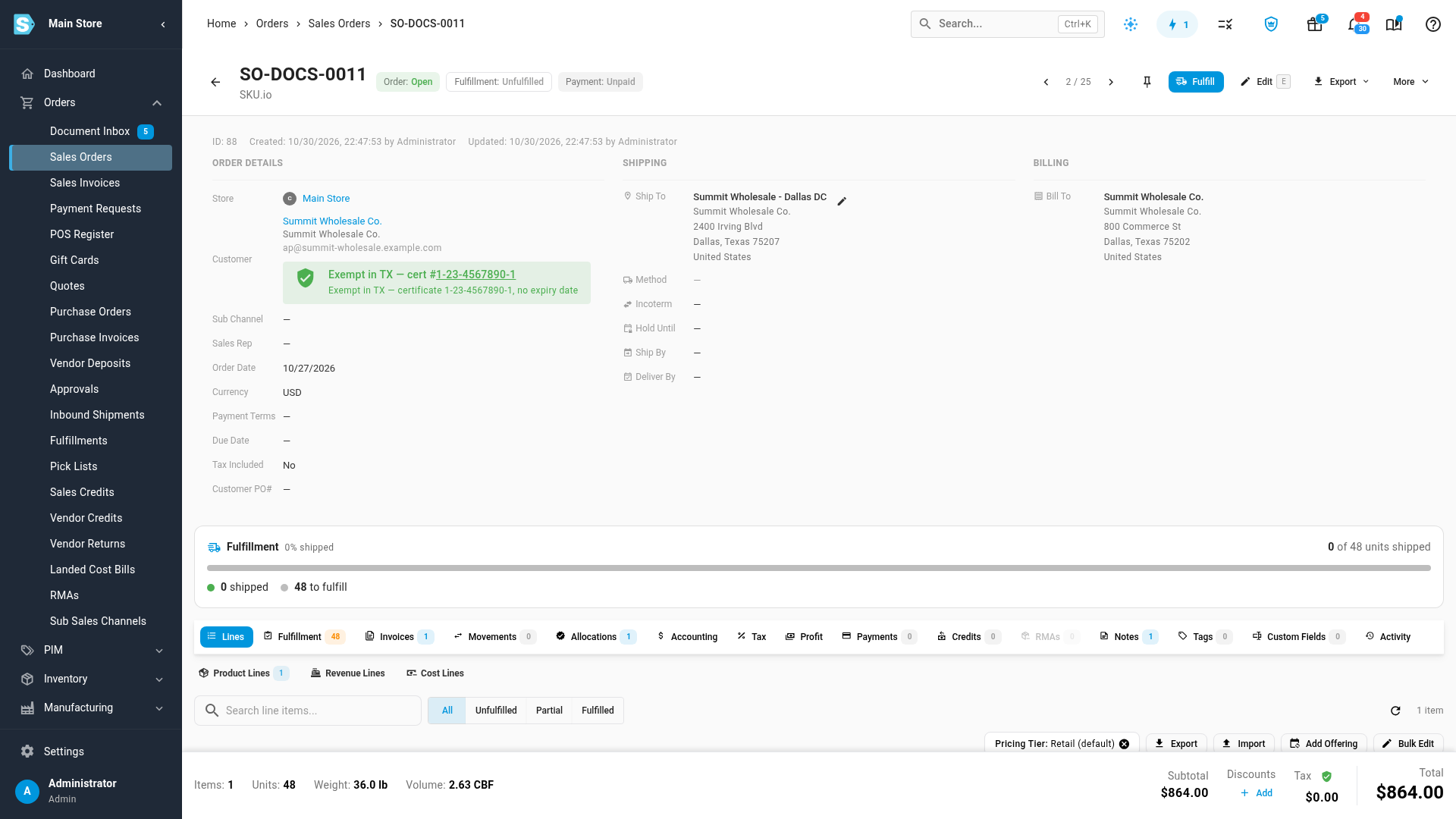Open the header Export dropdown
This screenshot has width=1456, height=819.
point(1341,82)
